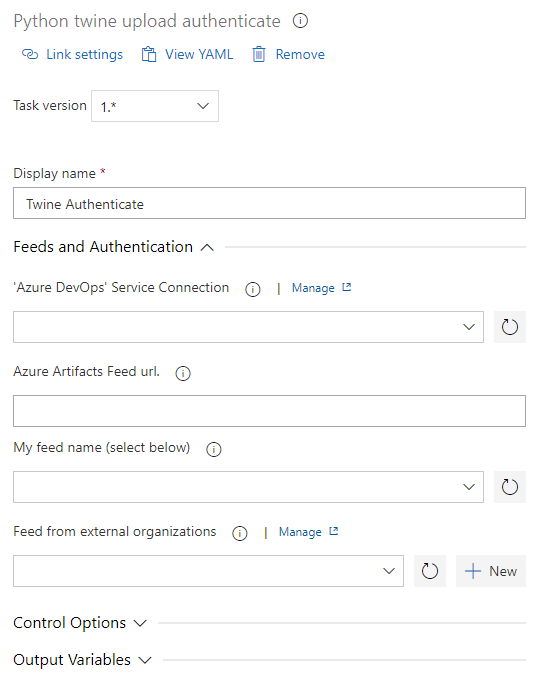Open the My feed name dropdown
Screen dimensions: 537x675
(248, 487)
